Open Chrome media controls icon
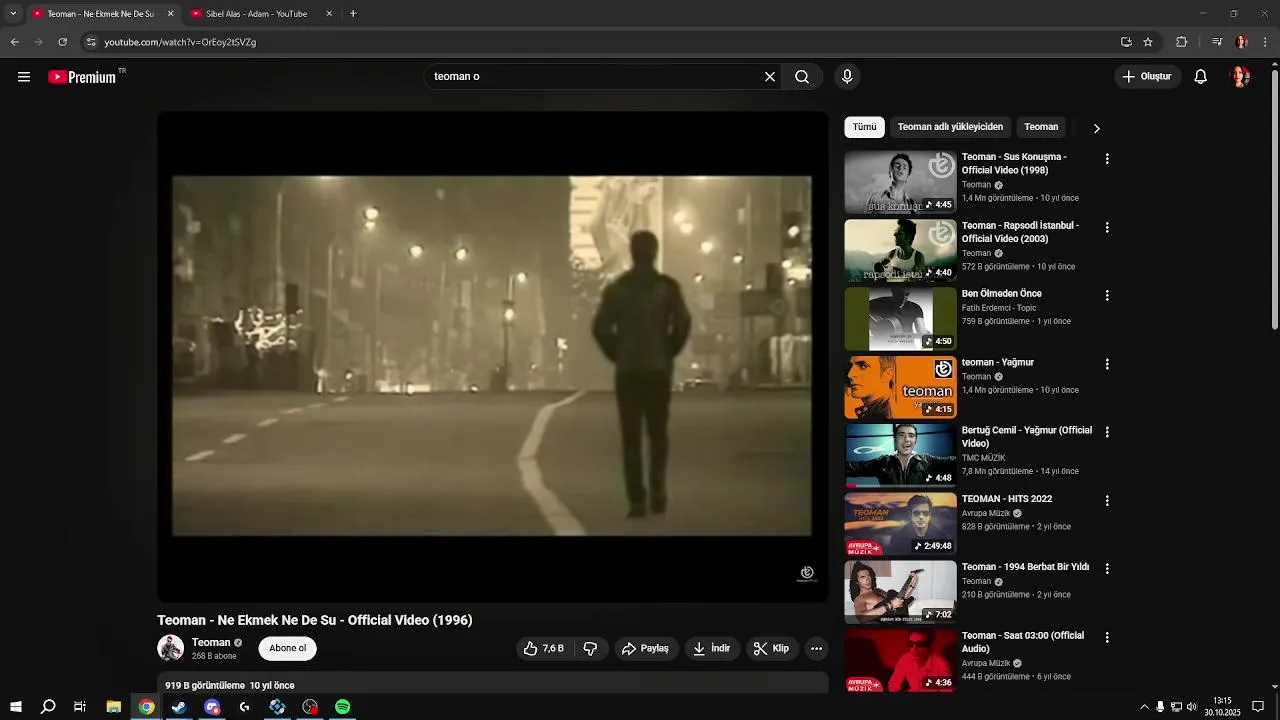1280x720 pixels. (x=1216, y=42)
